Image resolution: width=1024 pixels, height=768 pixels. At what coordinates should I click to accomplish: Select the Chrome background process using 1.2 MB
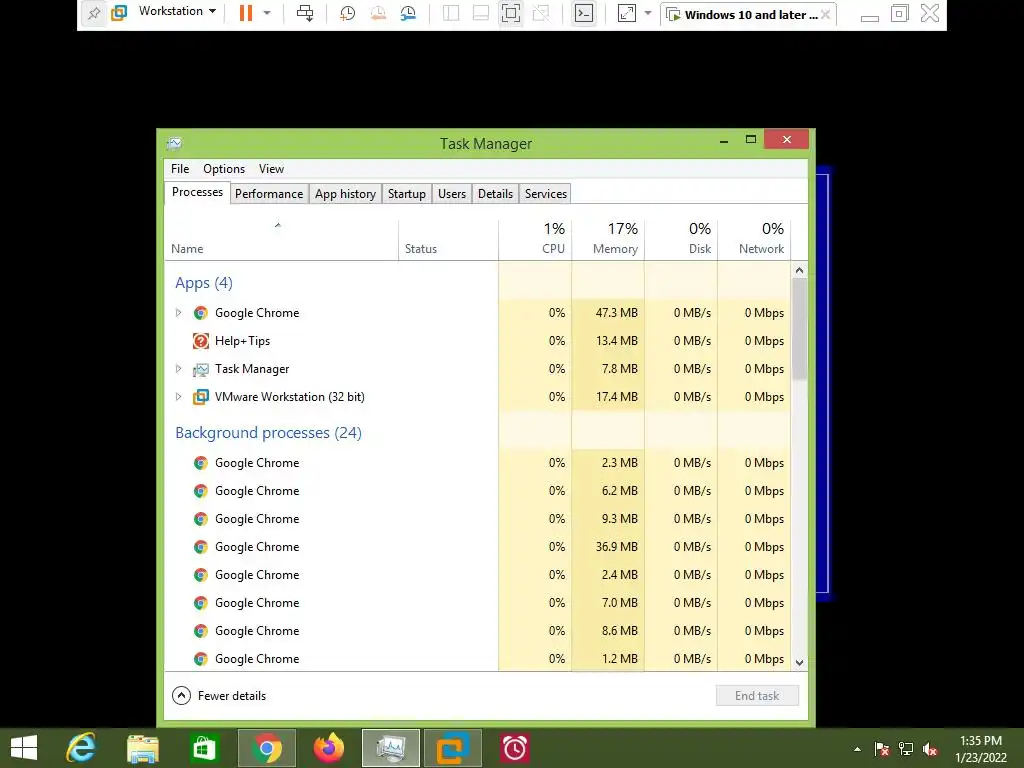point(477,658)
